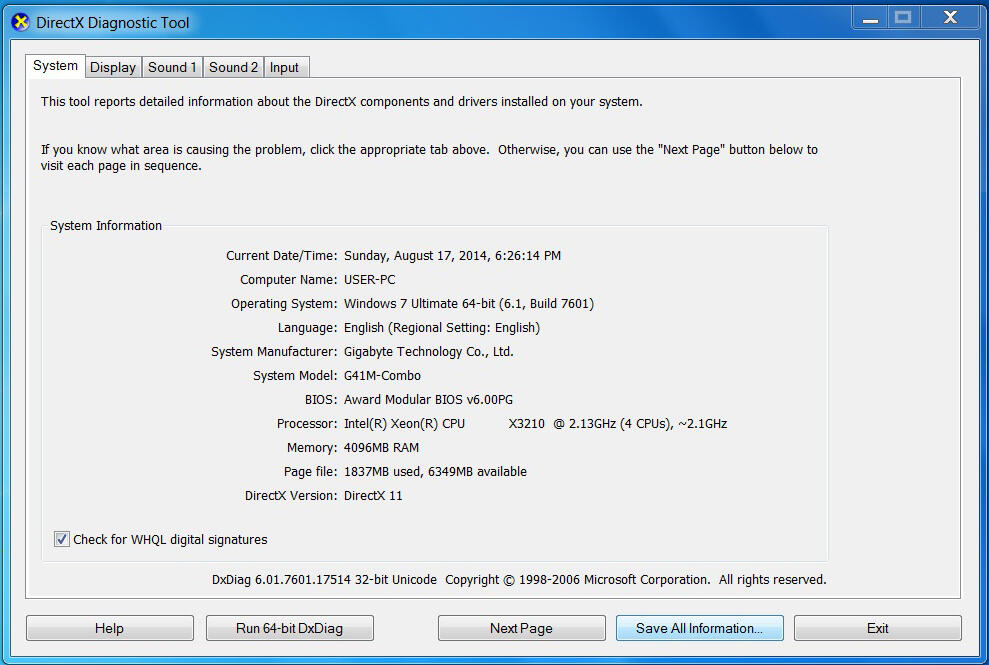The height and width of the screenshot is (665, 989).
Task: Click "Gigabyte Technology Co., Ltd." text
Action: click(x=429, y=351)
